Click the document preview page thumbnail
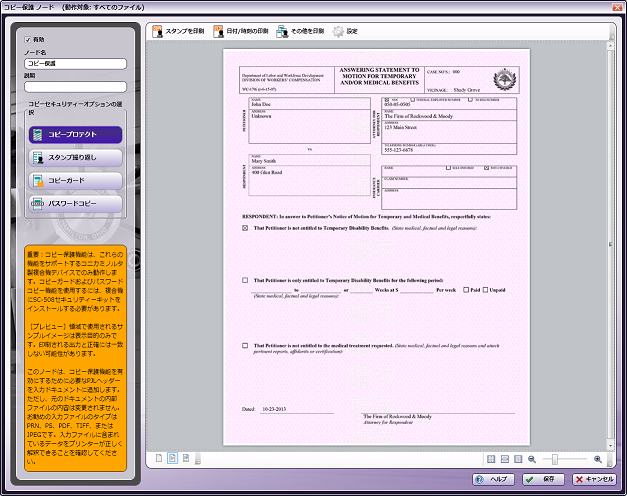Viewport: 627px width, 496px height. (377, 247)
